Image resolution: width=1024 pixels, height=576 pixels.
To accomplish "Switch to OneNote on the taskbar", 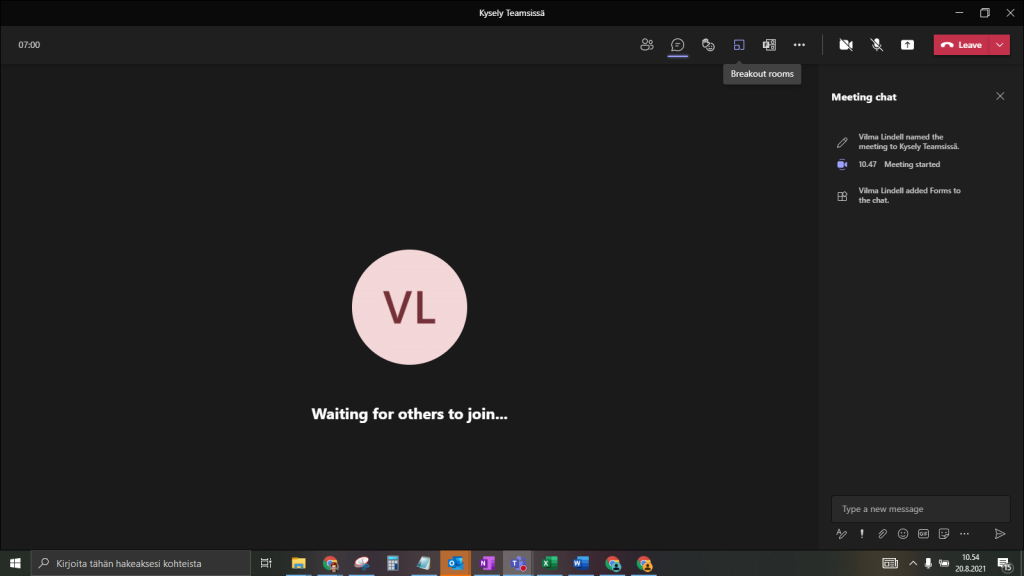I will [x=487, y=563].
